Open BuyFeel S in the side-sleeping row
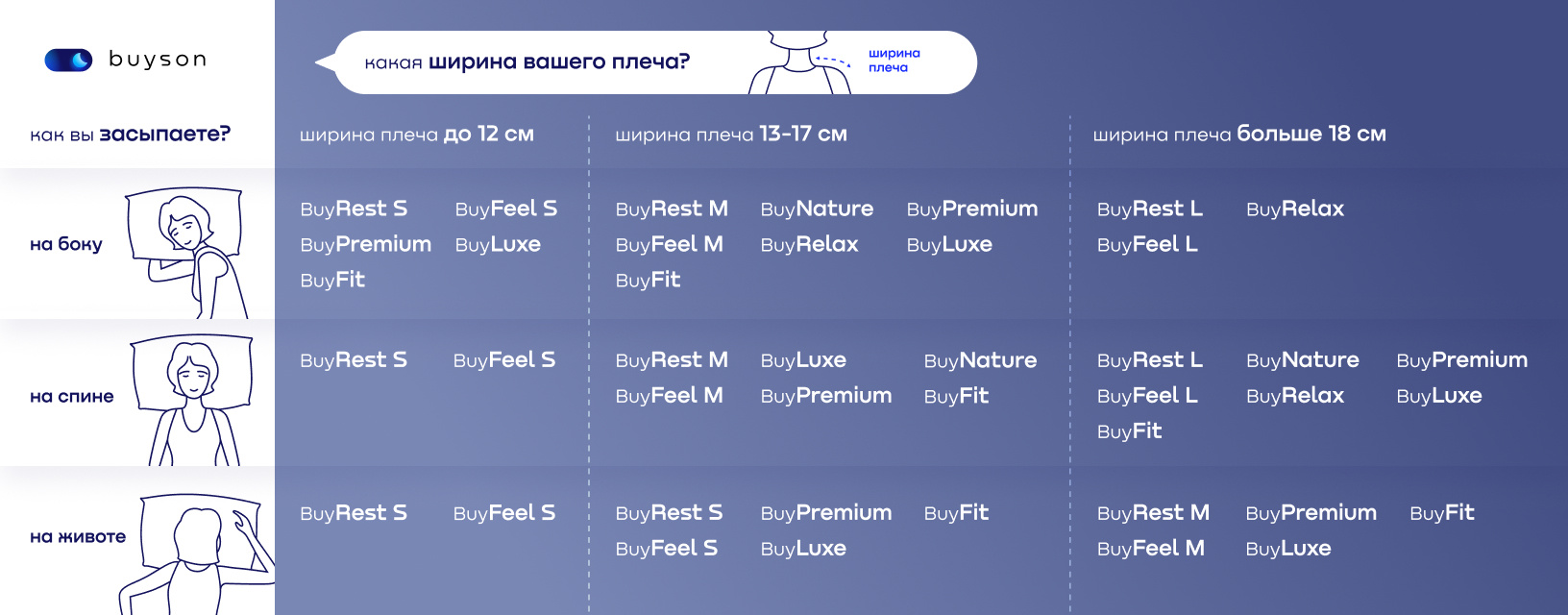 point(506,209)
